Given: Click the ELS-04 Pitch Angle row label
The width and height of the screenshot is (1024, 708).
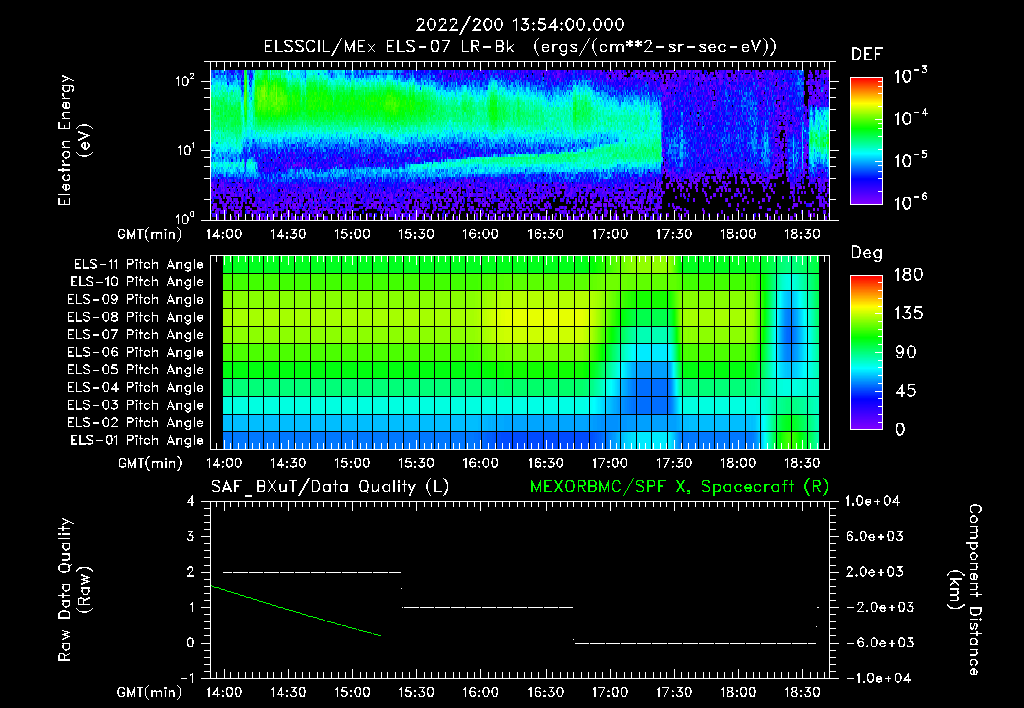Looking at the screenshot, I should [x=135, y=387].
